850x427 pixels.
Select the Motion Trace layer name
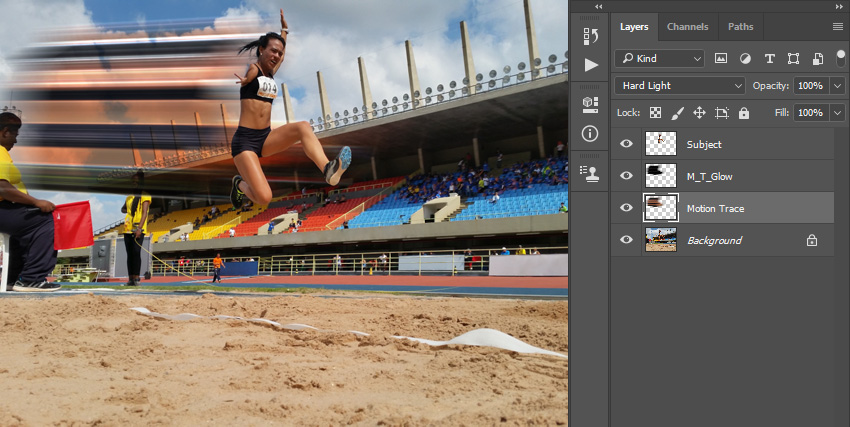pyautogui.click(x=715, y=209)
